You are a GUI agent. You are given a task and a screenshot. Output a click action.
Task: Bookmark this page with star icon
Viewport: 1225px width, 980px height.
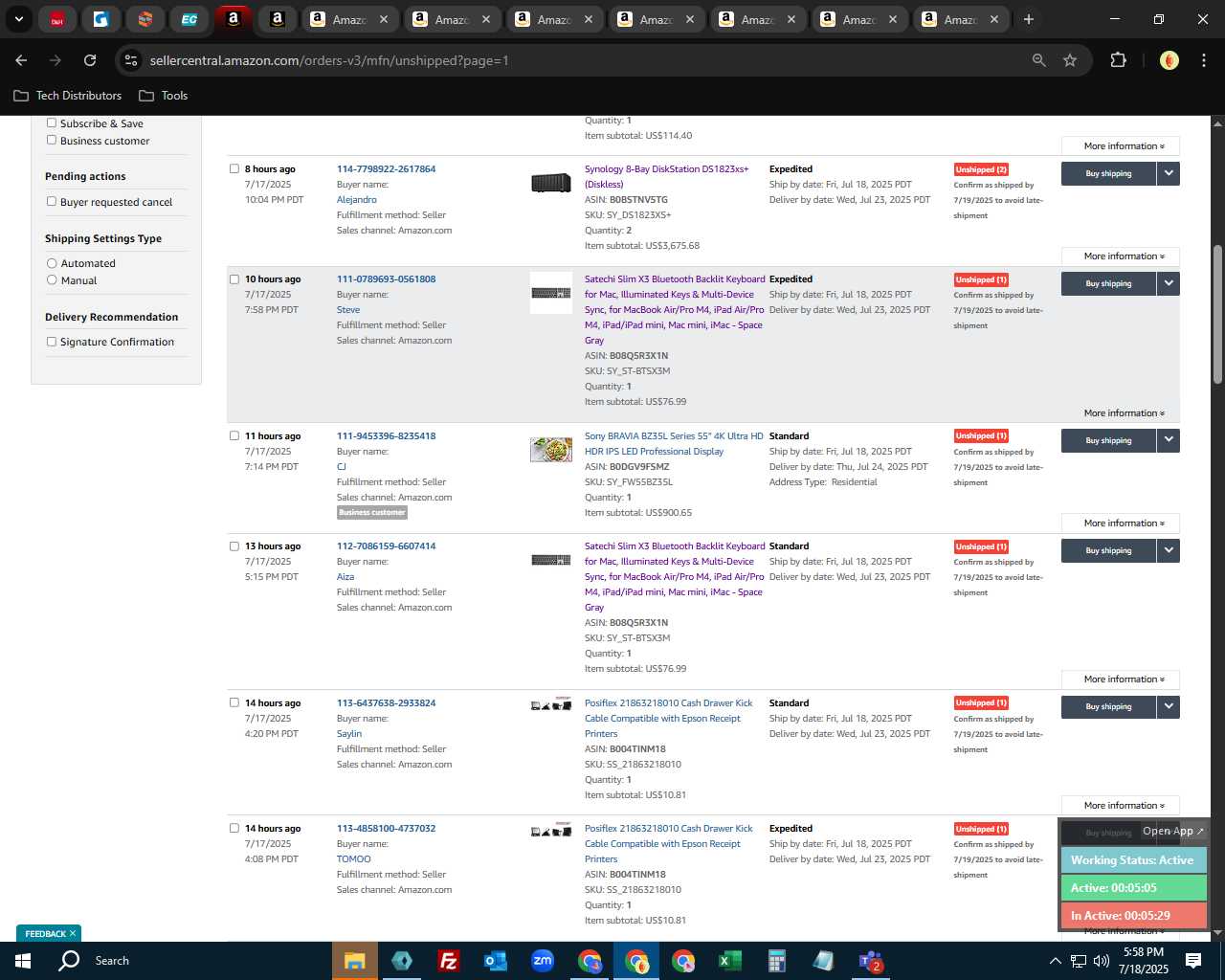[x=1070, y=60]
